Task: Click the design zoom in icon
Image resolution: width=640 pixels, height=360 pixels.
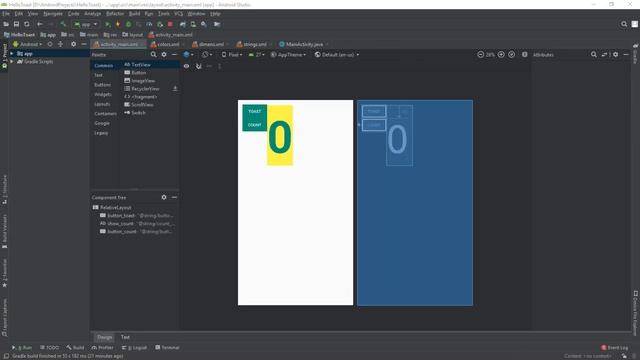Action: pyautogui.click(x=501, y=55)
